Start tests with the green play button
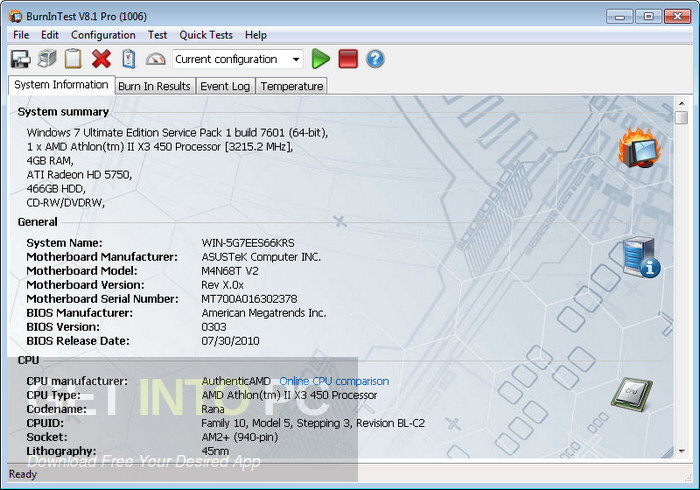 (x=321, y=59)
